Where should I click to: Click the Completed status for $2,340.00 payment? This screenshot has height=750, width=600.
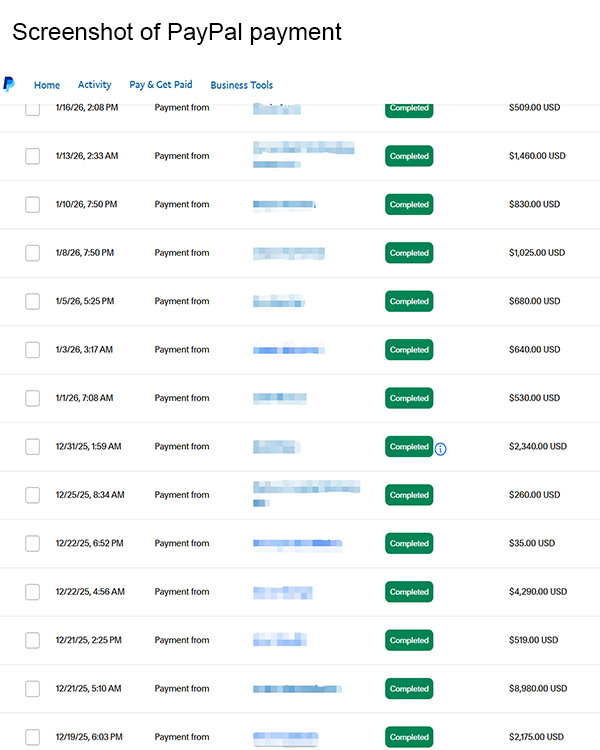(x=409, y=446)
